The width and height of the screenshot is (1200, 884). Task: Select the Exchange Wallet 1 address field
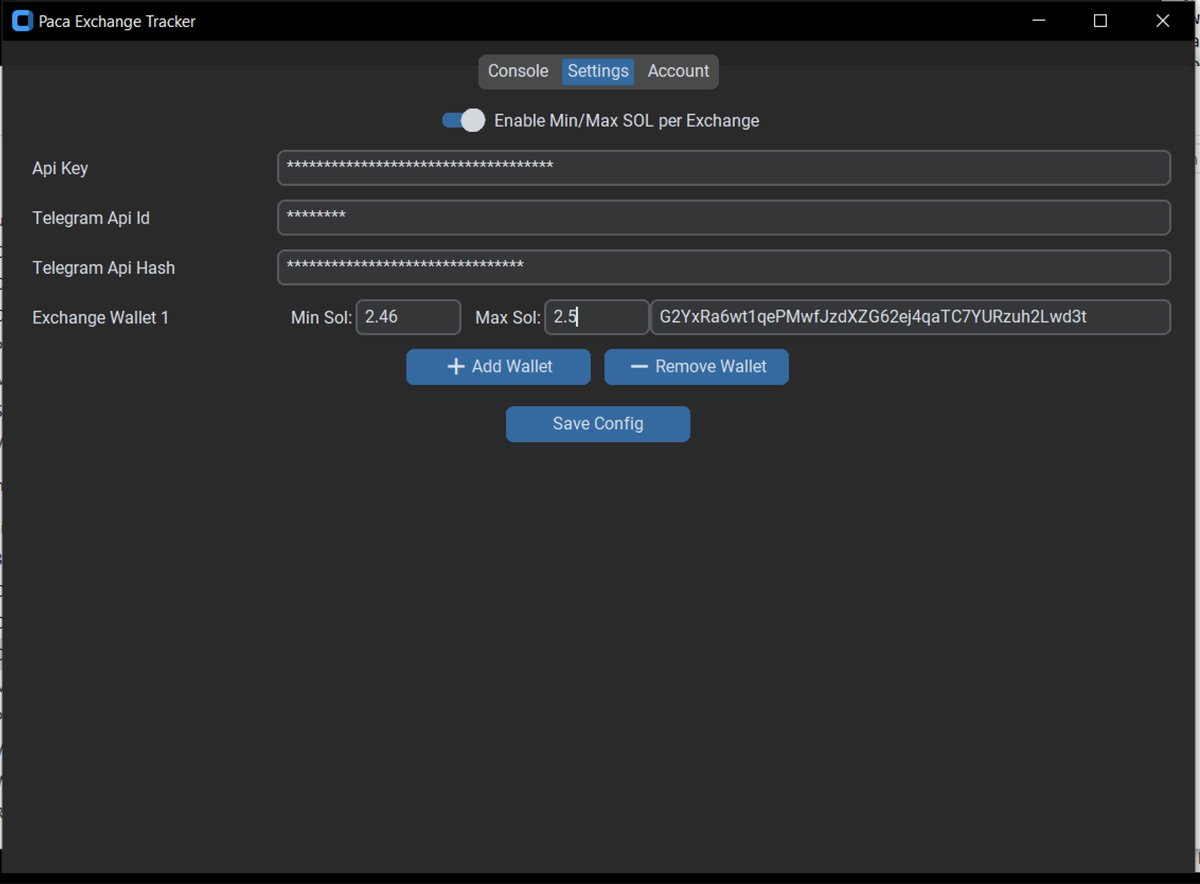pos(910,317)
